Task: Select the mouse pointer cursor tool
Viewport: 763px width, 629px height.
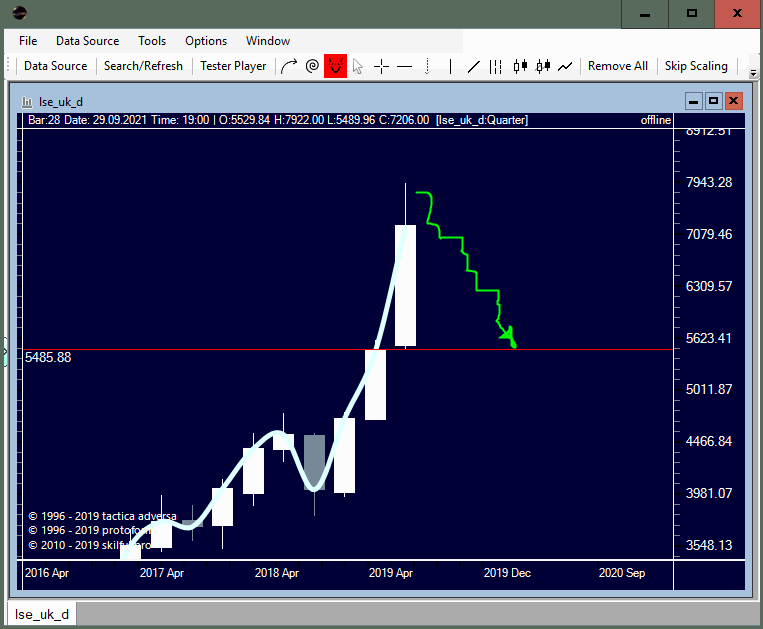Action: pyautogui.click(x=358, y=66)
